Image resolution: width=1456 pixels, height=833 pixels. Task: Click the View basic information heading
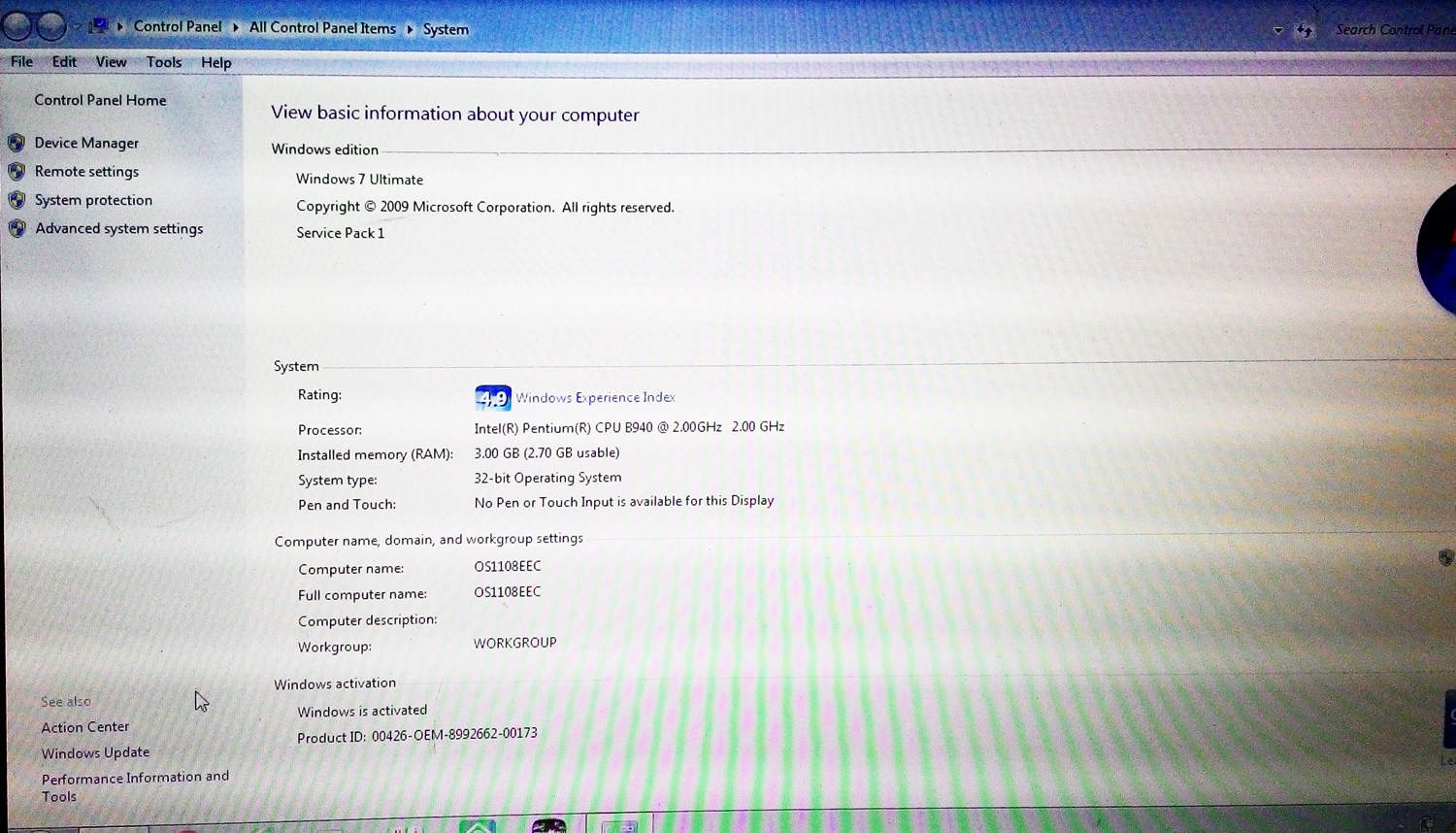(x=455, y=114)
